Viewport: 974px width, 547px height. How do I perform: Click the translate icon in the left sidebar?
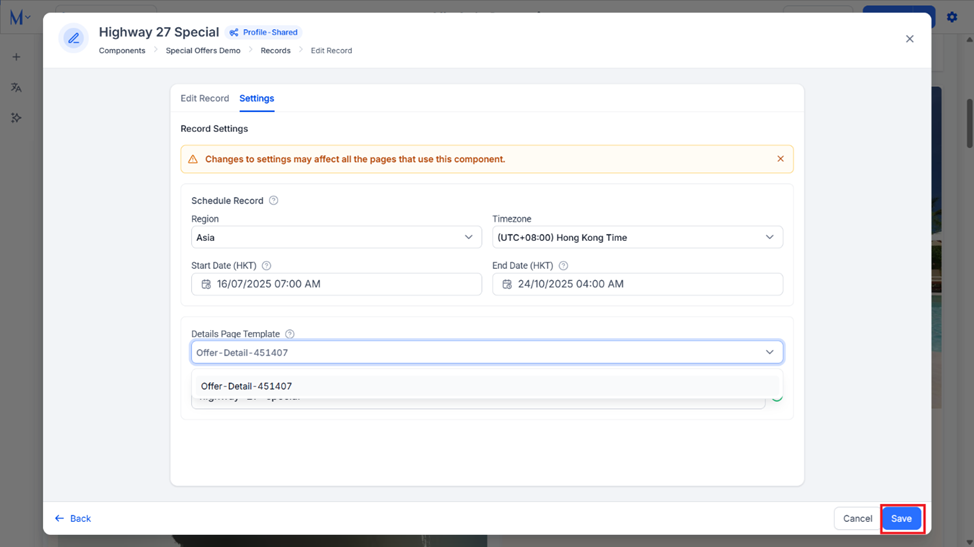[16, 88]
